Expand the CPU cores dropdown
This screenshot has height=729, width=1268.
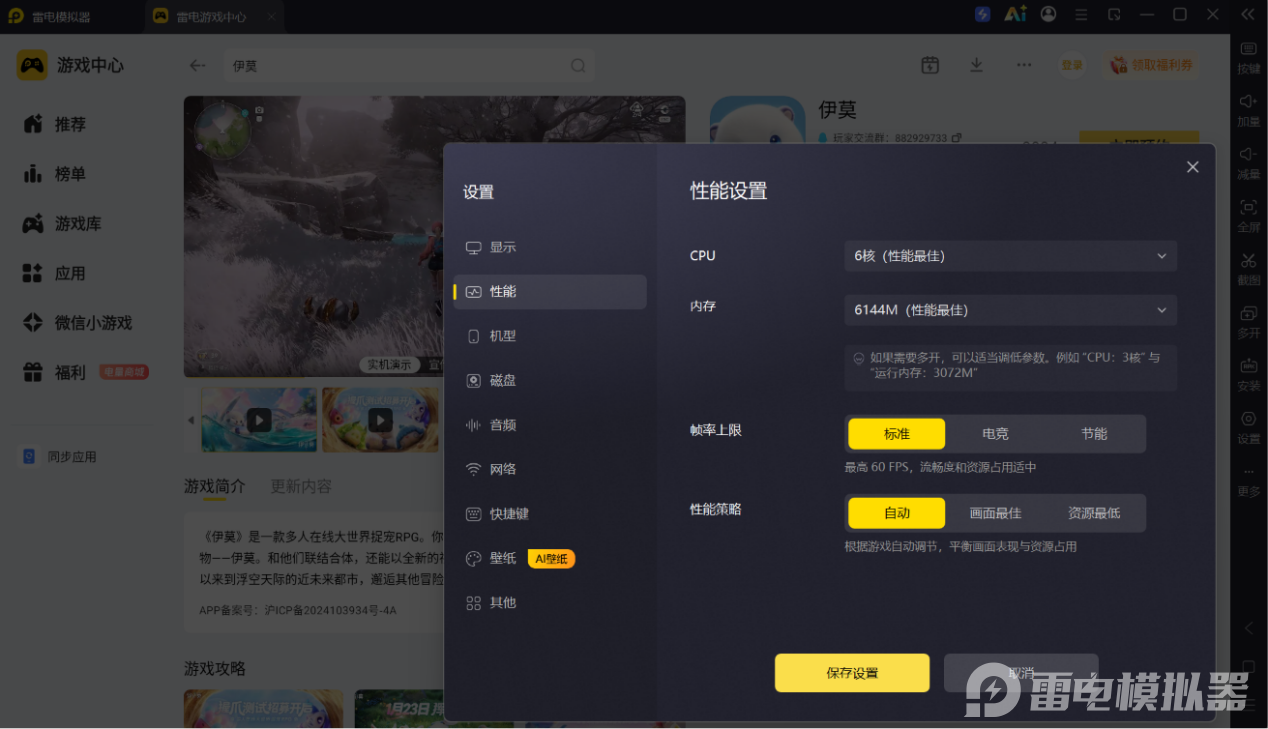(x=1010, y=256)
